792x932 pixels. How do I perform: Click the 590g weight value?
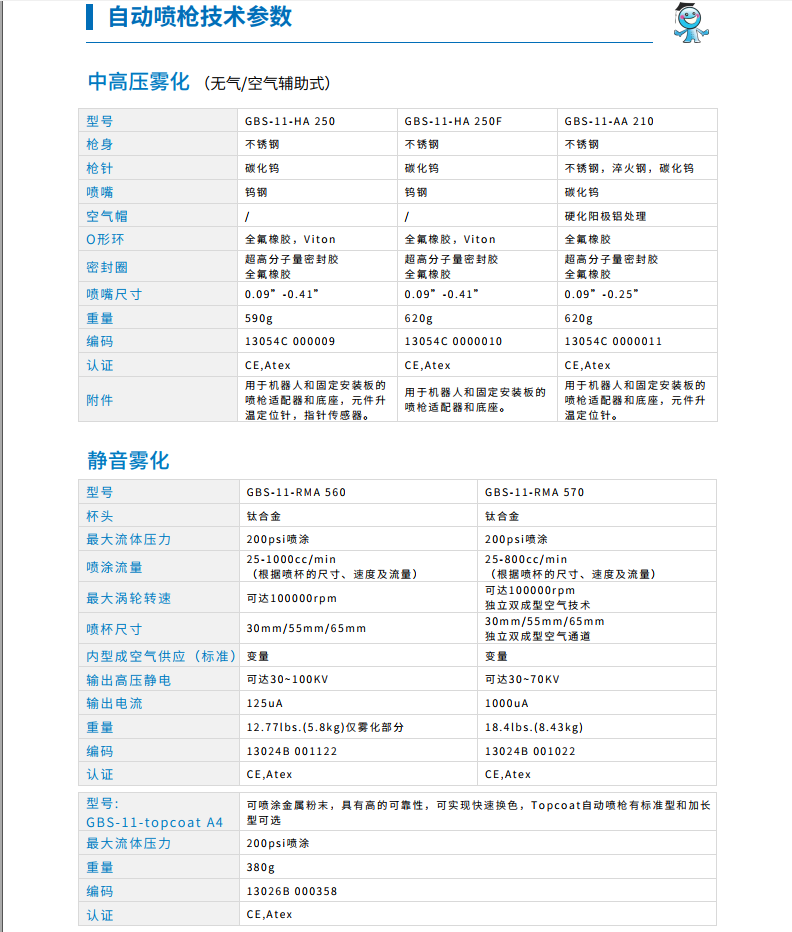(x=259, y=318)
